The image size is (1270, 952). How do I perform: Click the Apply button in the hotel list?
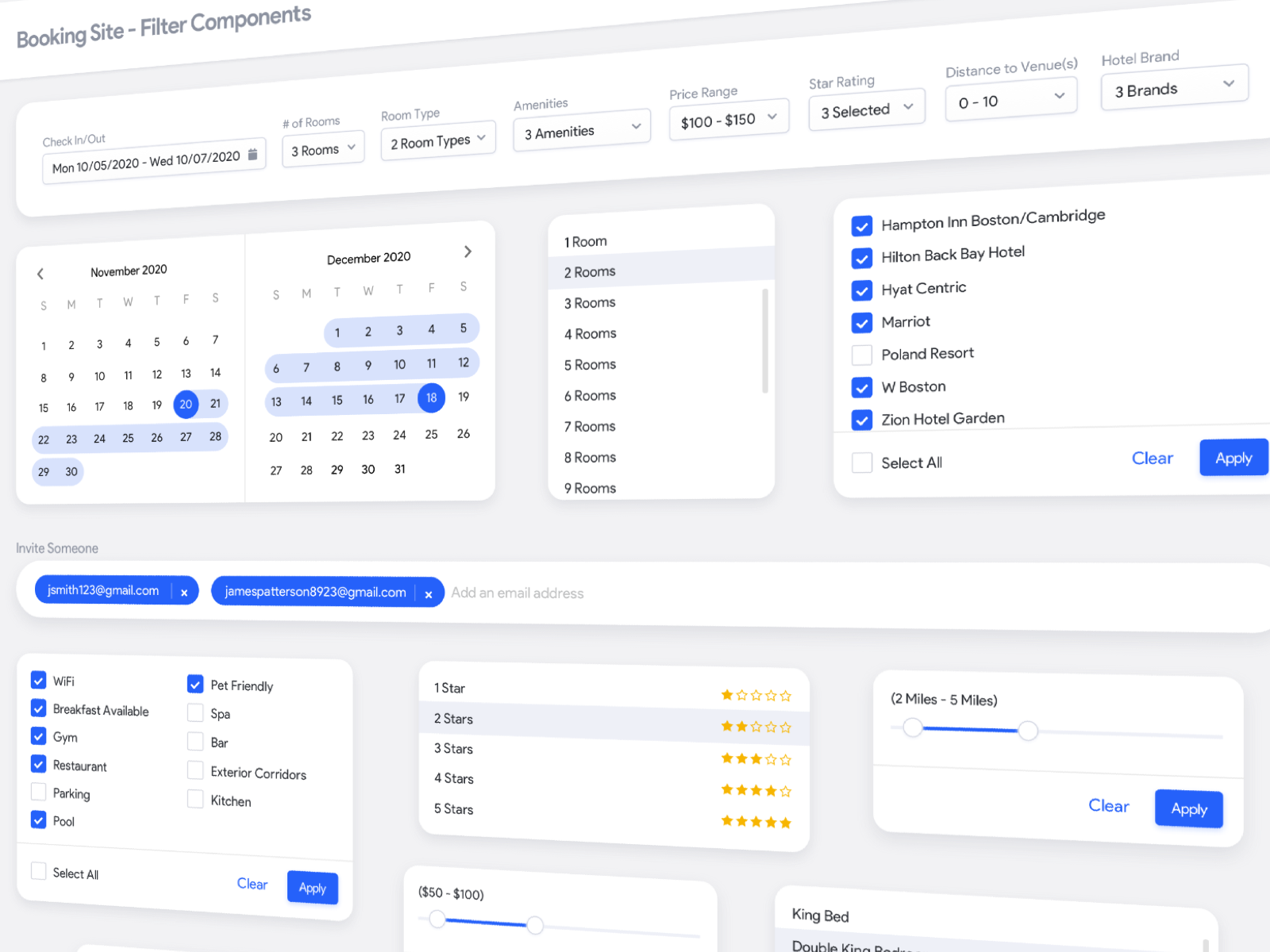pyautogui.click(x=1233, y=458)
